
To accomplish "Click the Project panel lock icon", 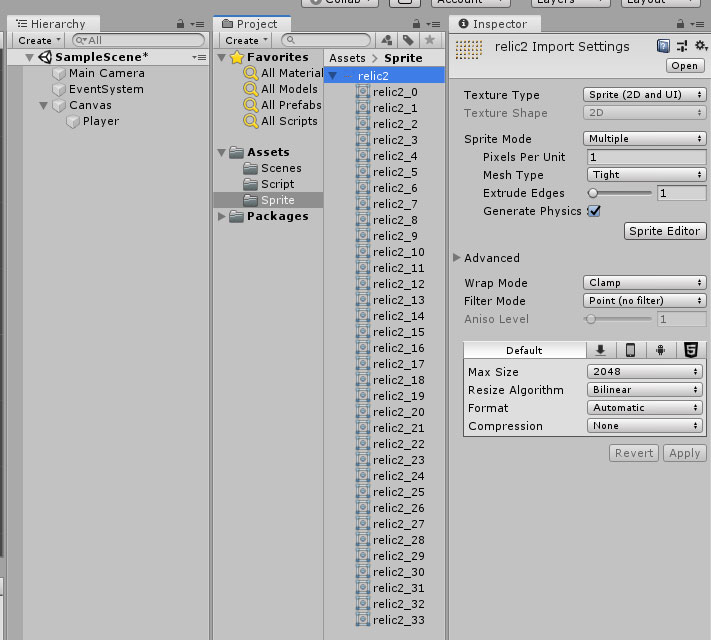I will point(416,24).
